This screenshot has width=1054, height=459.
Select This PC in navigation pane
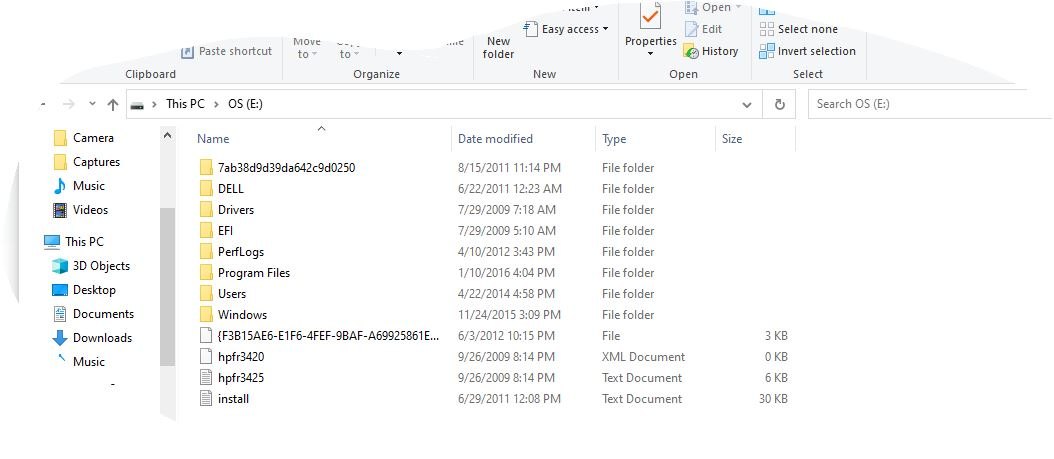pyautogui.click(x=74, y=241)
